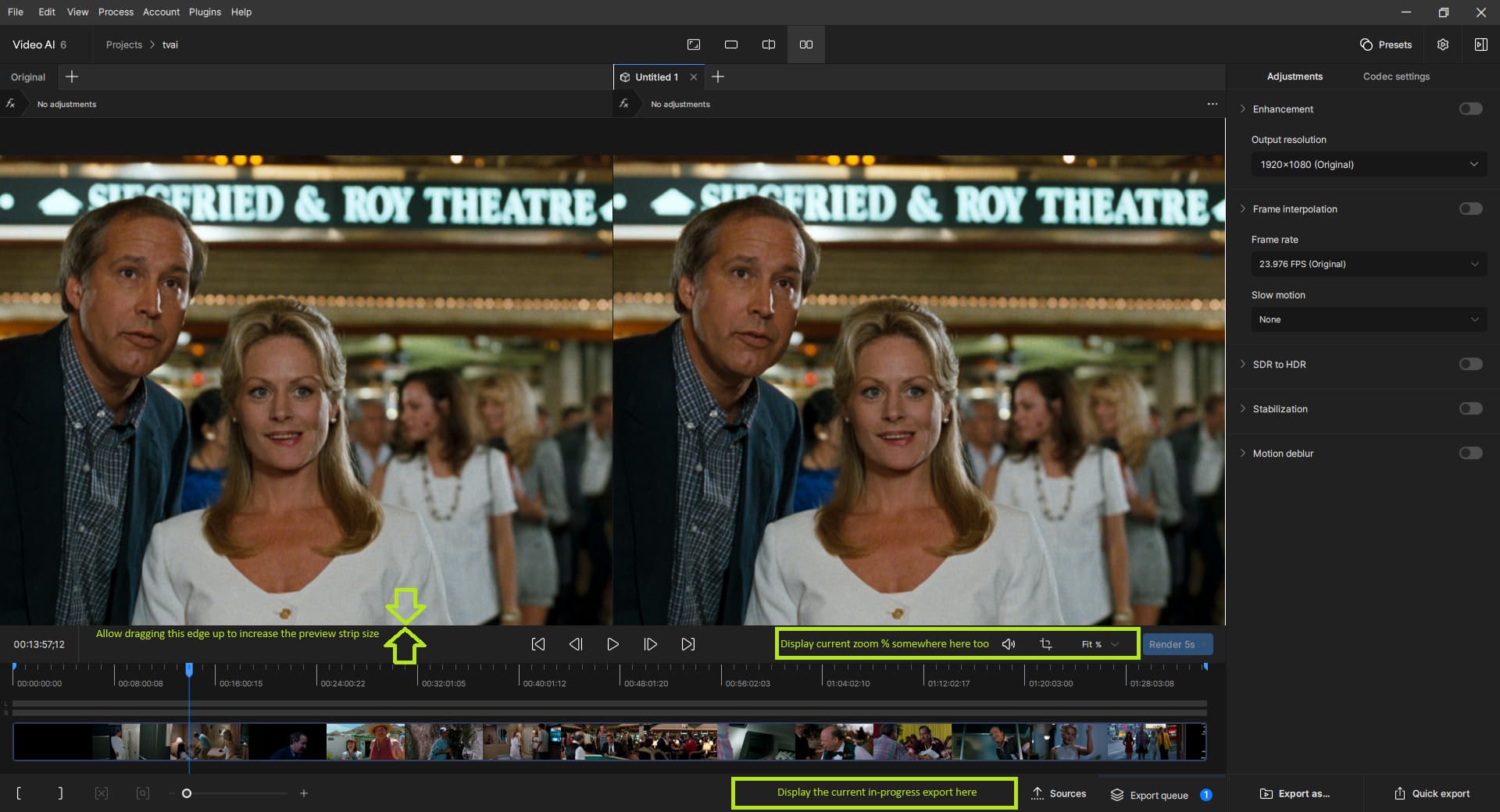The image size is (1500, 812).
Task: Open the Frame rate dropdown
Action: click(x=1369, y=264)
